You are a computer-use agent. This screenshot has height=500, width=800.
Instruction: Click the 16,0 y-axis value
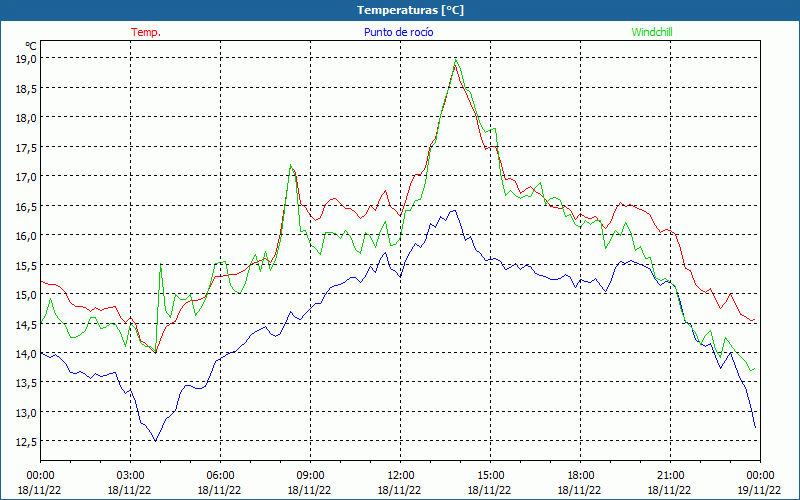27,235
